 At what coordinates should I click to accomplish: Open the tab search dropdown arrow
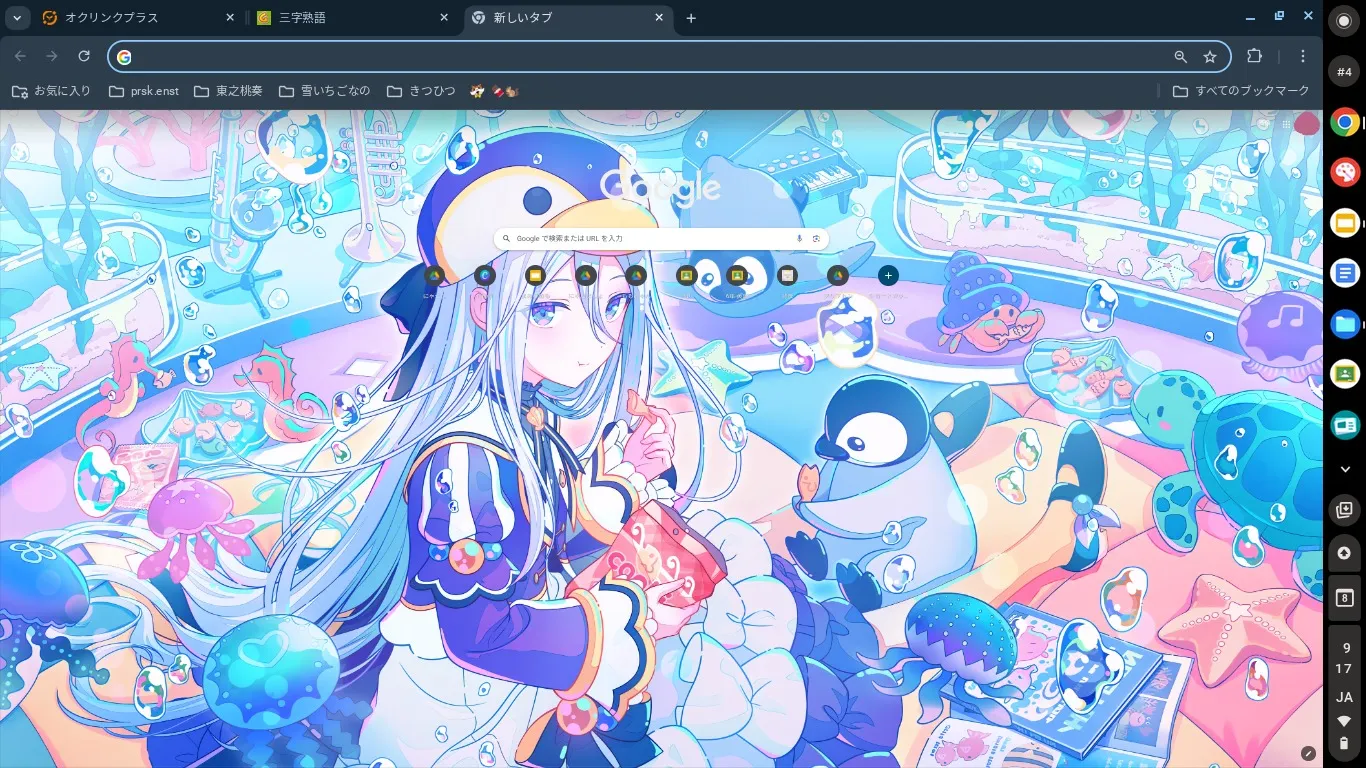click(17, 18)
